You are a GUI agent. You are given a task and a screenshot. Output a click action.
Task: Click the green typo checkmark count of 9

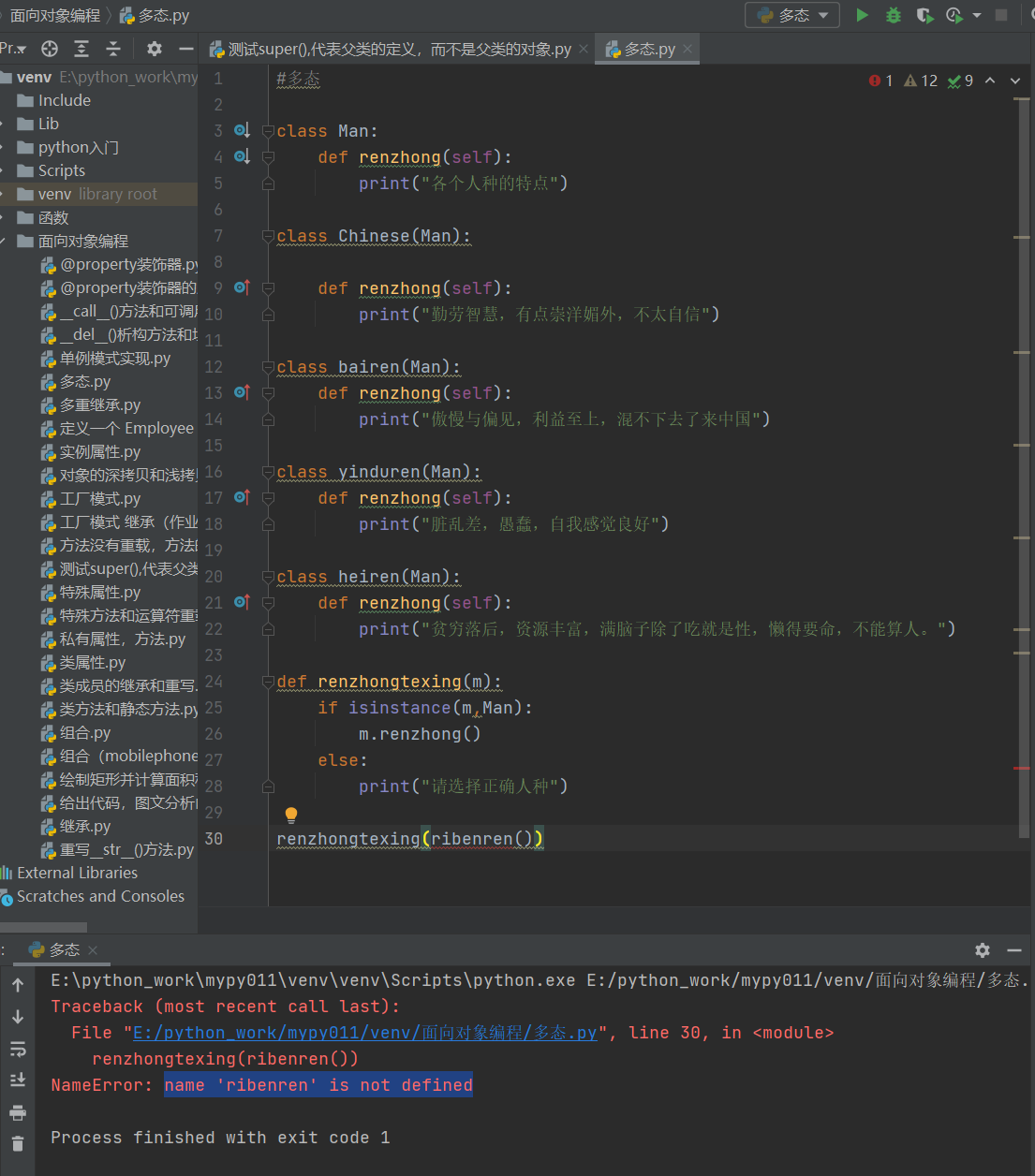[x=960, y=81]
